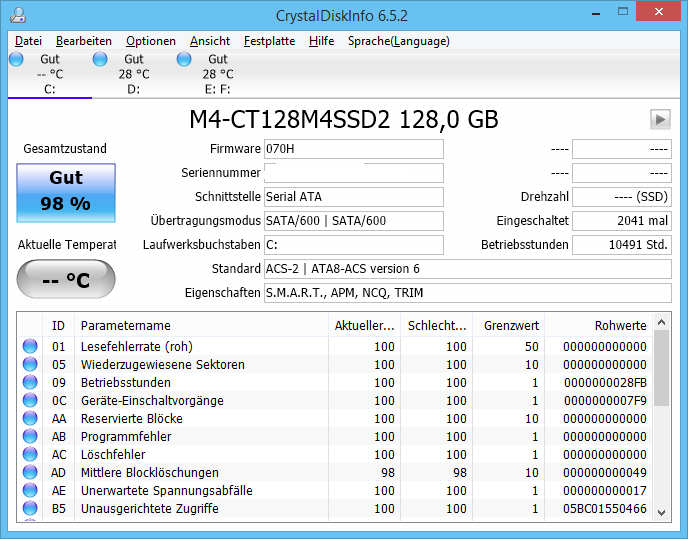This screenshot has height=539, width=688.
Task: Click the field showing 10491 Std.
Action: click(x=622, y=244)
